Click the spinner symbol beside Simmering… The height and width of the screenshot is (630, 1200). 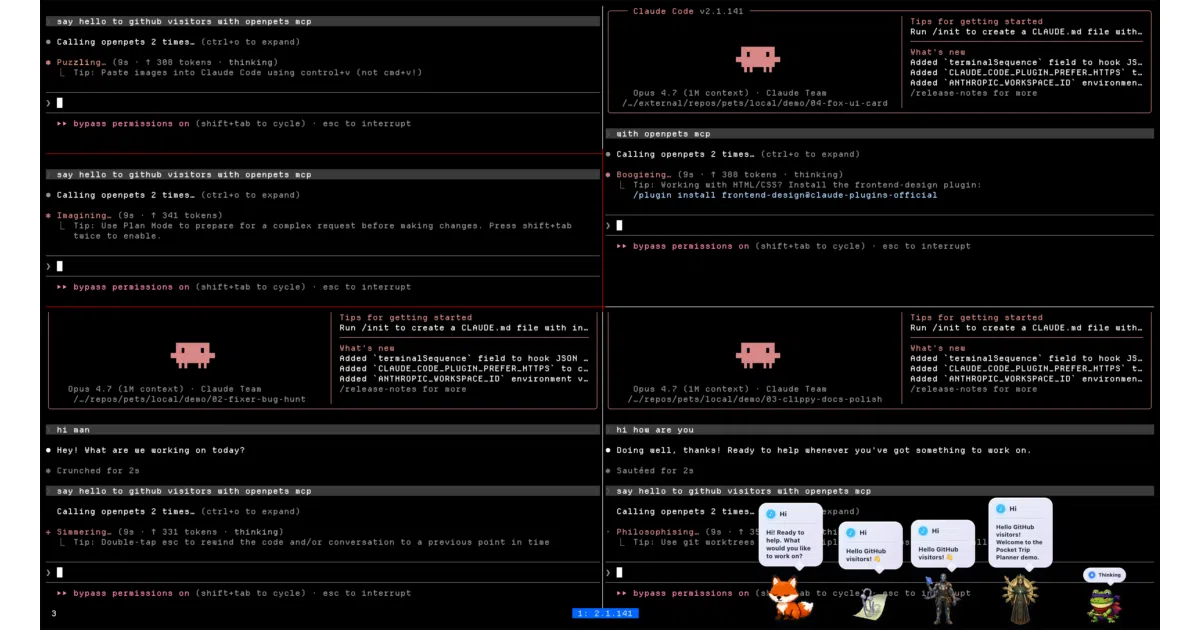(48, 532)
